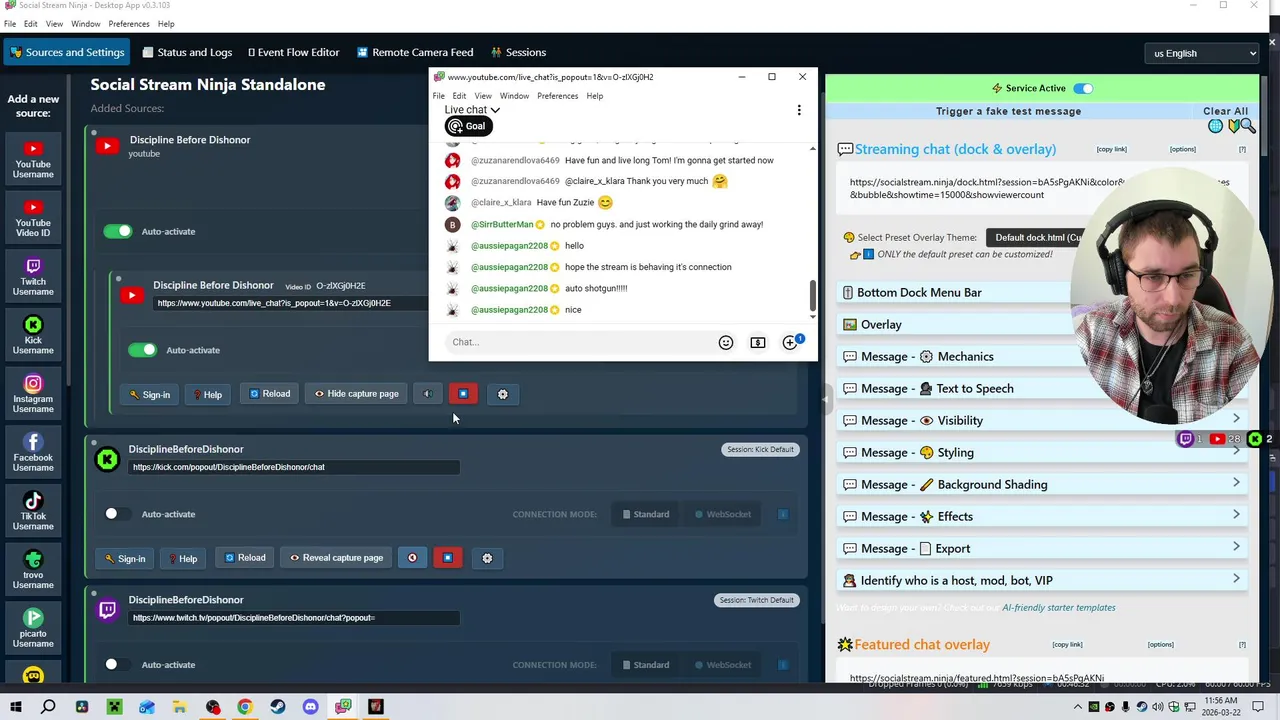Viewport: 1280px width, 720px height.
Task: Switch to the Sessions tab
Action: click(x=518, y=52)
